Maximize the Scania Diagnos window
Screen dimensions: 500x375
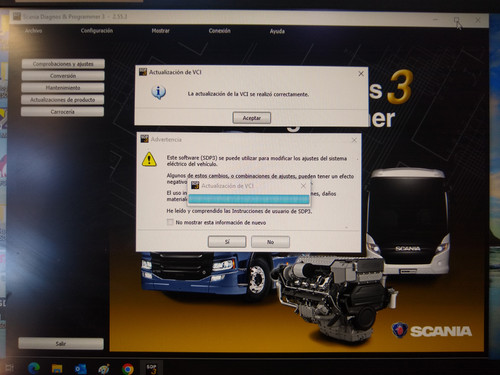pos(457,20)
